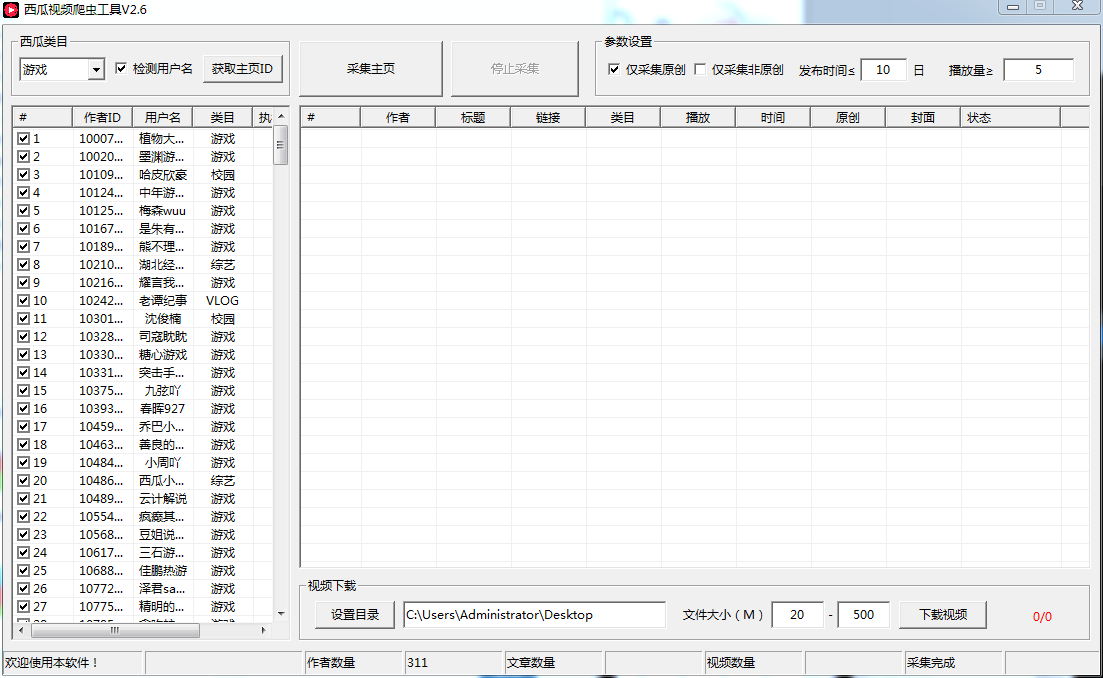Uncheck row 10 老谭纪事 checkbox
Viewport: 1103px width, 678px height.
23,301
